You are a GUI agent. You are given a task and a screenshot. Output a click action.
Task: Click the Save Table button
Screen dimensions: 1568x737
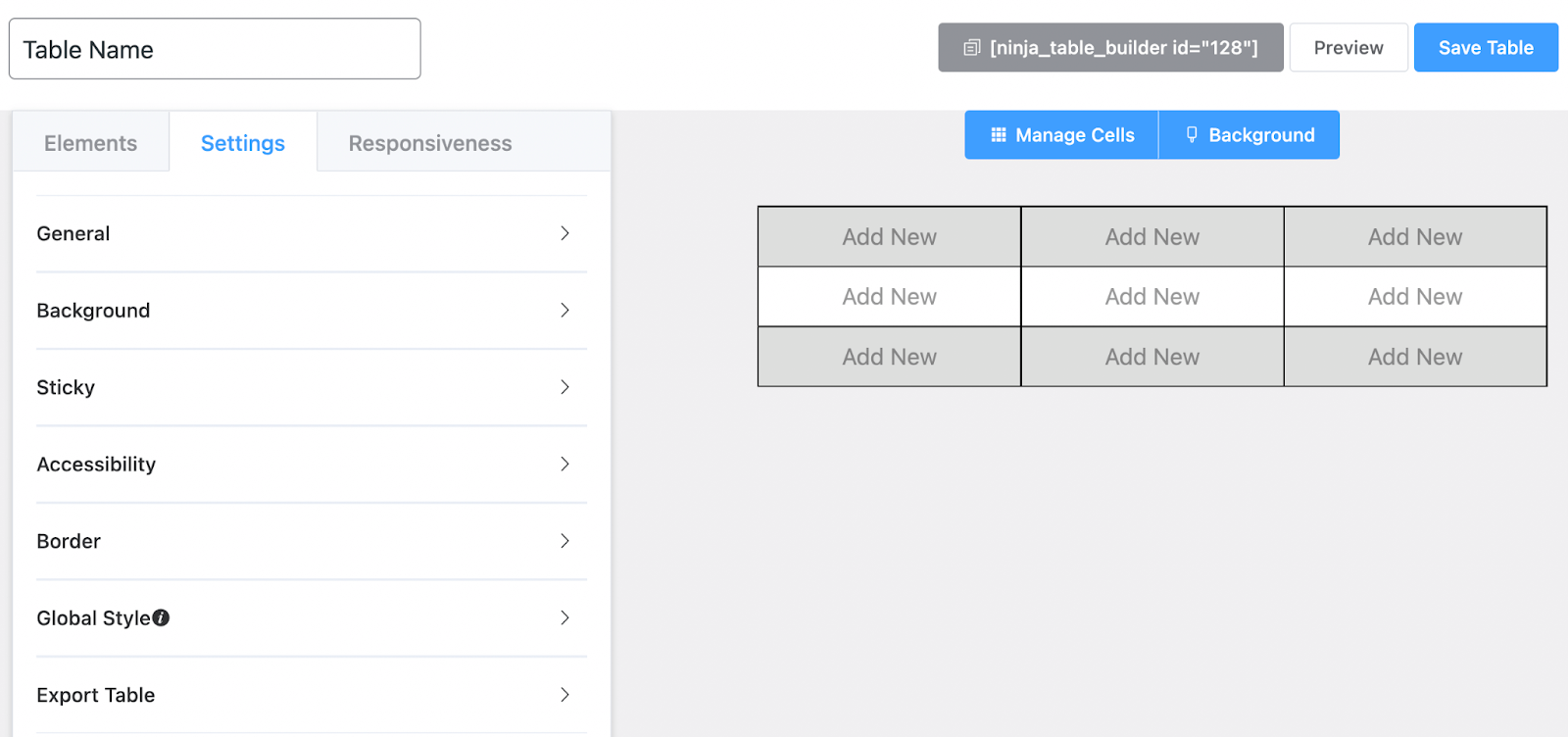(1486, 48)
